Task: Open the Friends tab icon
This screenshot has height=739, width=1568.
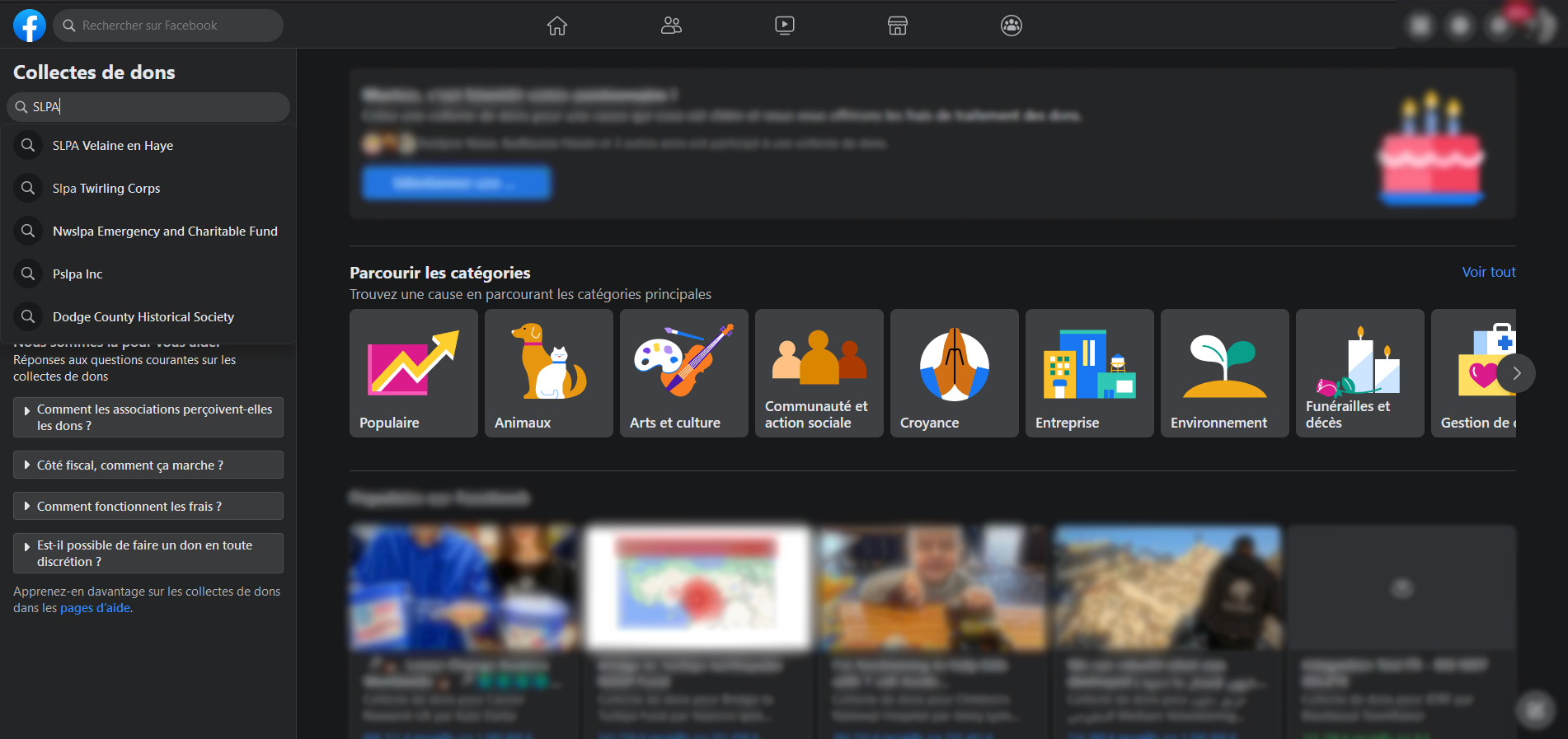Action: click(x=671, y=26)
